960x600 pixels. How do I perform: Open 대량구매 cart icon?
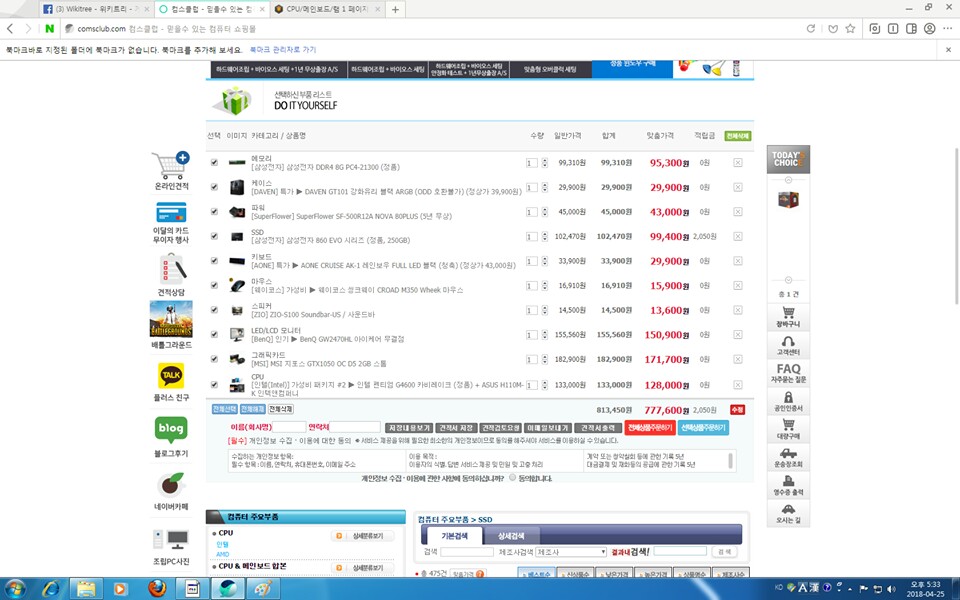tap(789, 429)
